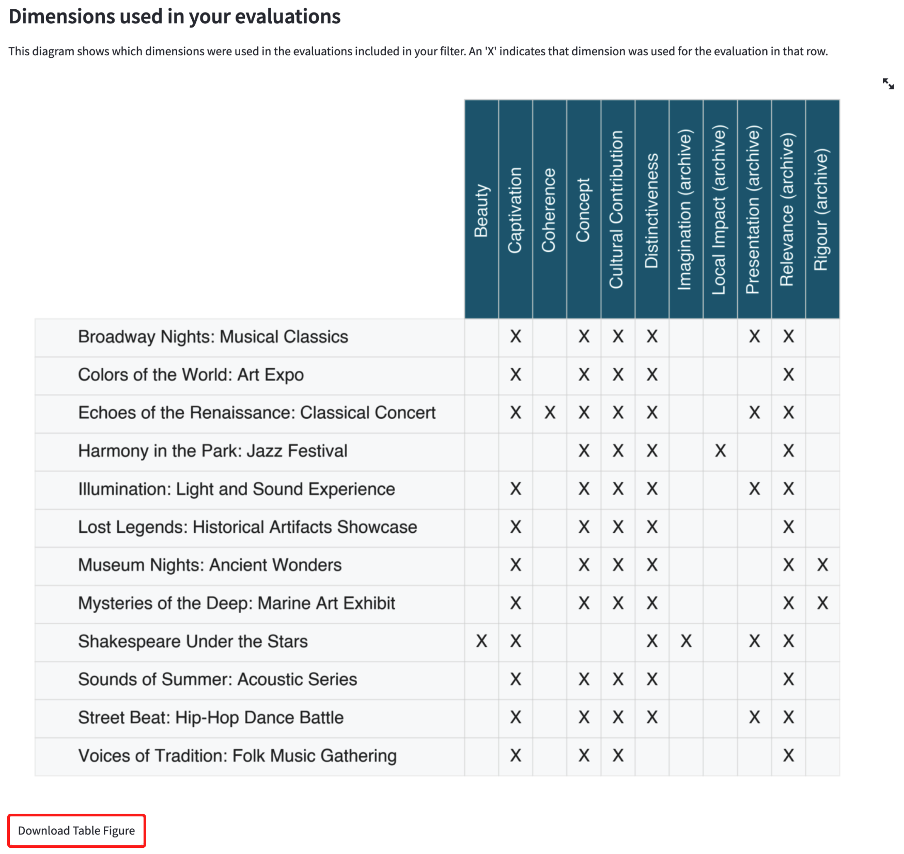Image resolution: width=904 pixels, height=854 pixels.
Task: Click the Captivation column header
Action: pos(515,210)
